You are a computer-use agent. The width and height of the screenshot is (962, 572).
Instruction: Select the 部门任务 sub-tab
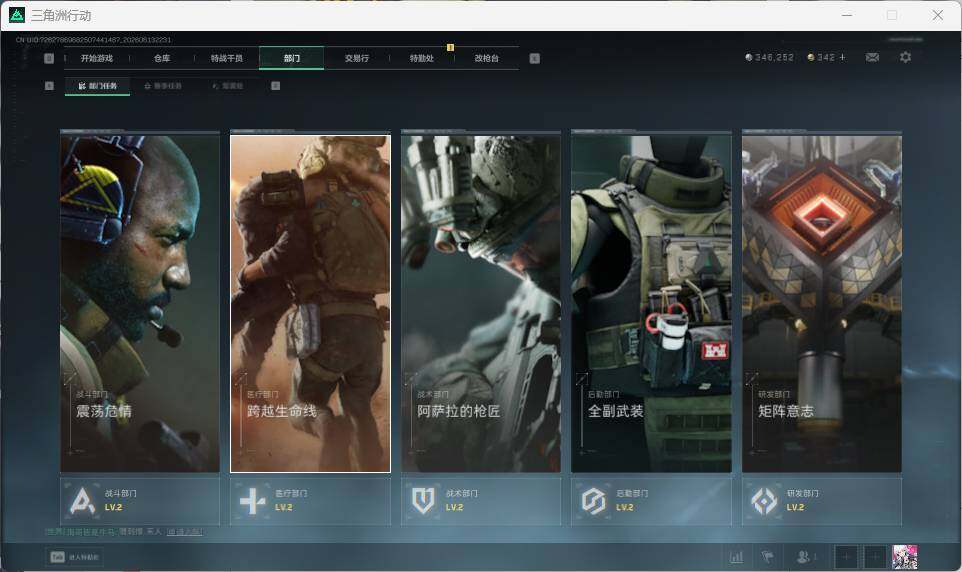pyautogui.click(x=98, y=86)
